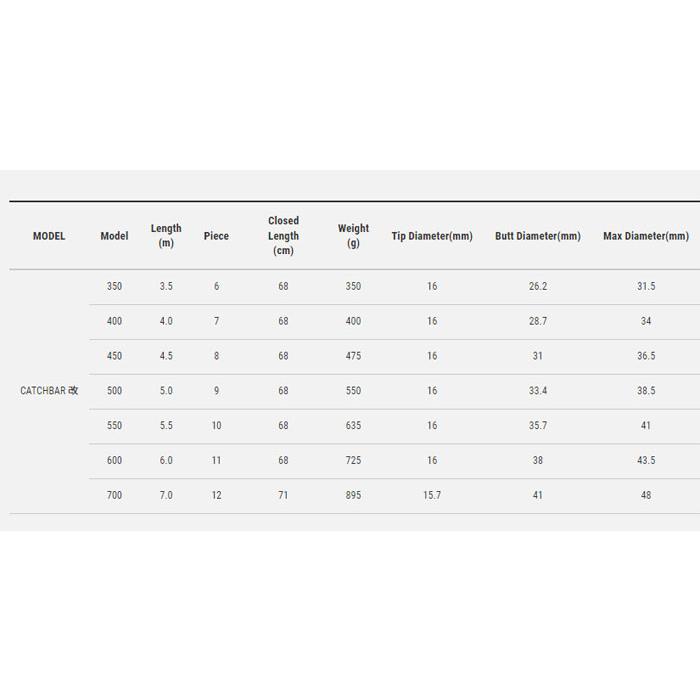Click the 26.2 butt diameter value
The height and width of the screenshot is (700, 700).
tap(538, 286)
